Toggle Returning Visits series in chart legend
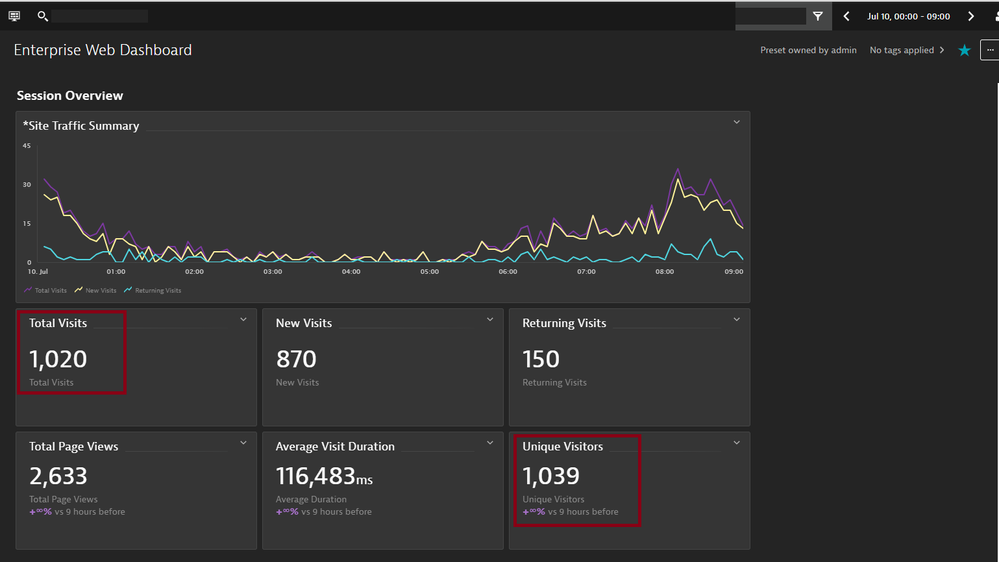The width and height of the screenshot is (999, 562). [152, 291]
